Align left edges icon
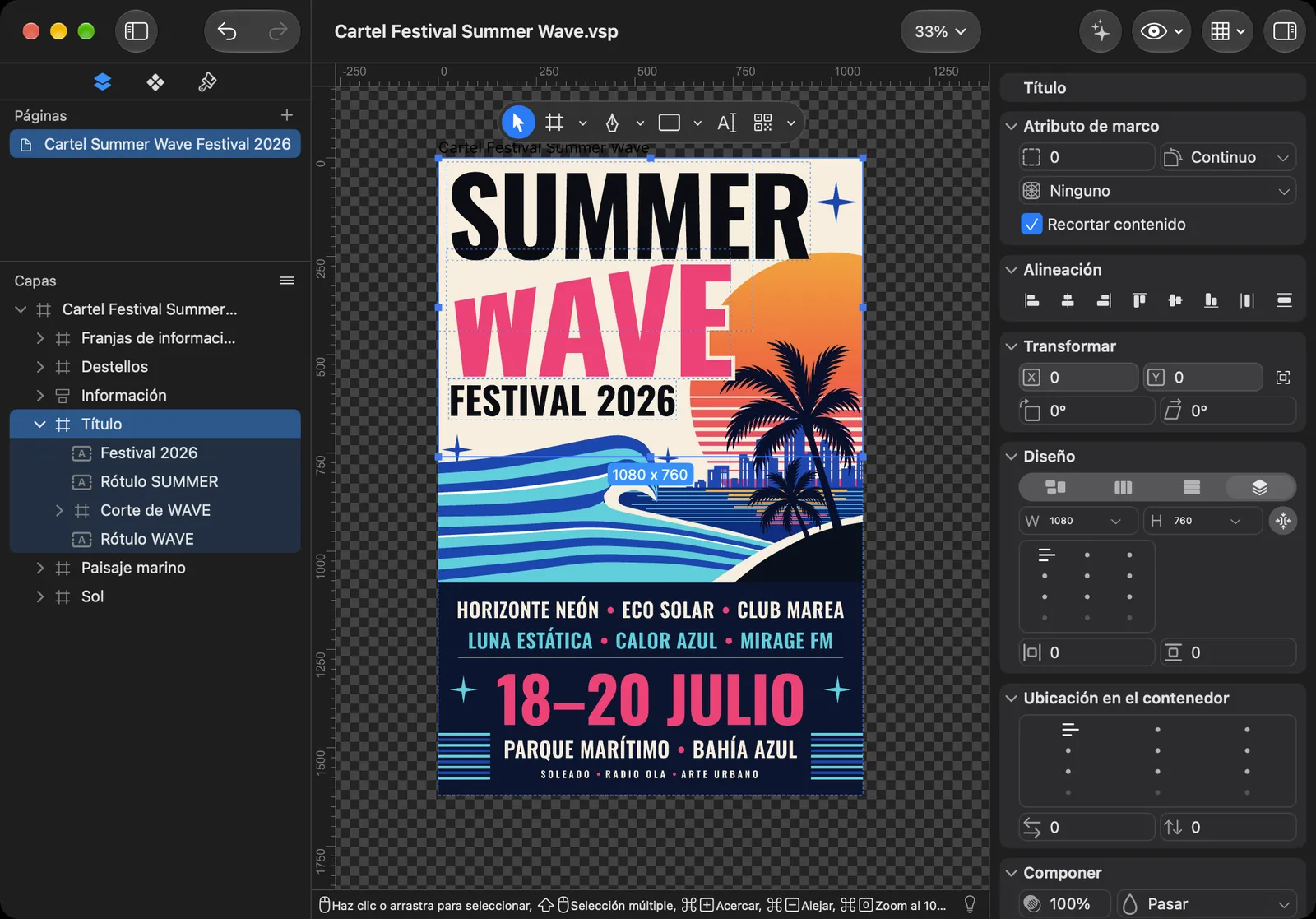This screenshot has height=919, width=1316. click(x=1032, y=300)
